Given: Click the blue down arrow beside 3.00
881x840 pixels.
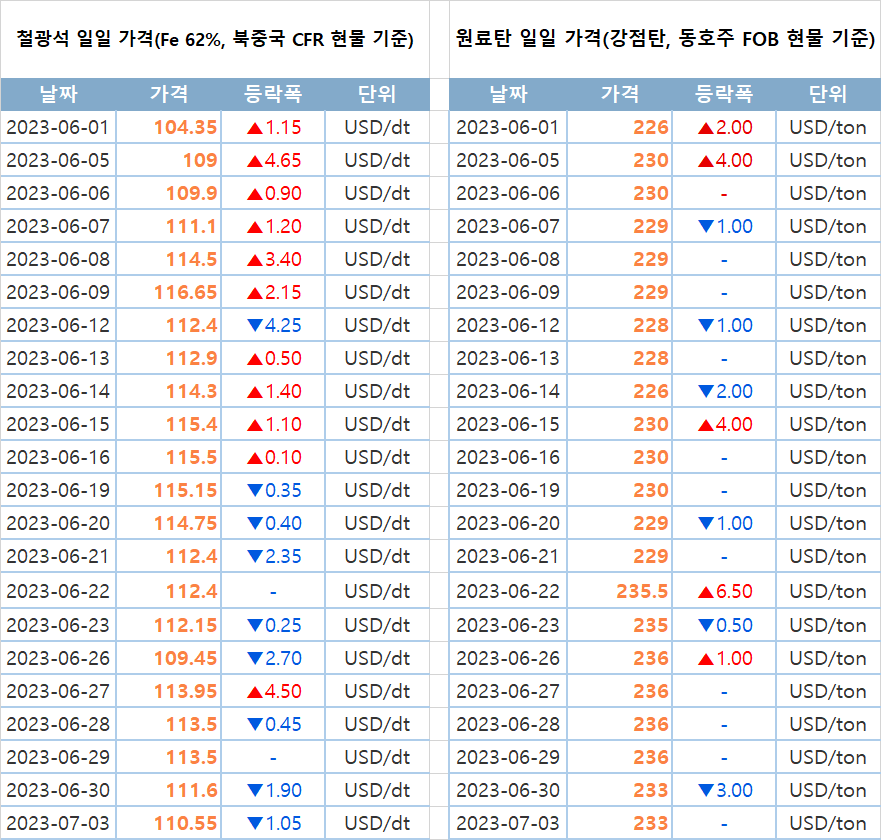Looking at the screenshot, I should click(706, 790).
